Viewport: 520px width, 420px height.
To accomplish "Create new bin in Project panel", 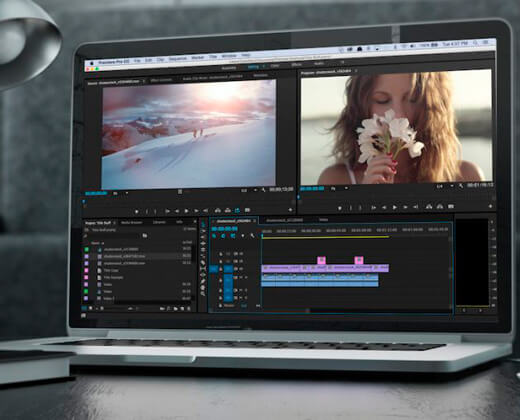I will pos(176,309).
